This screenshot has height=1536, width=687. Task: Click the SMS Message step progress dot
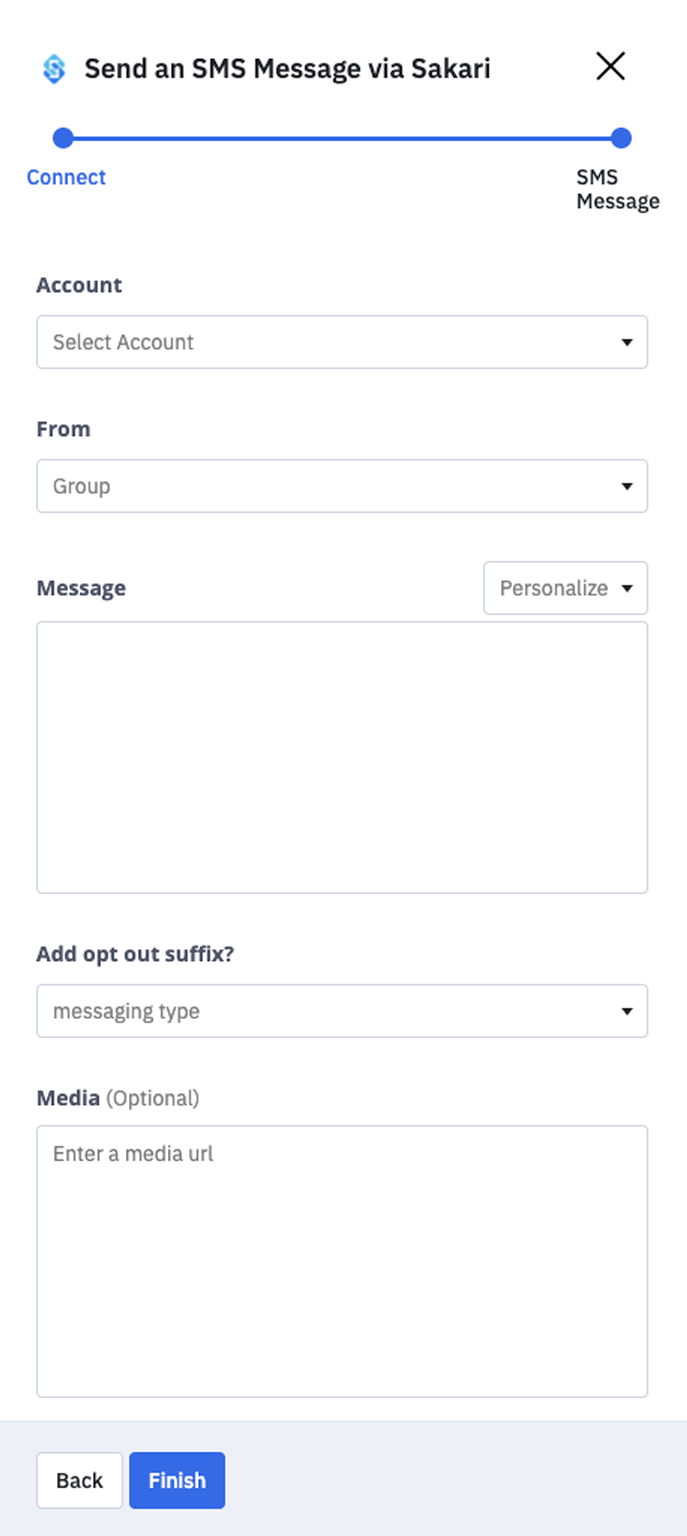(621, 138)
